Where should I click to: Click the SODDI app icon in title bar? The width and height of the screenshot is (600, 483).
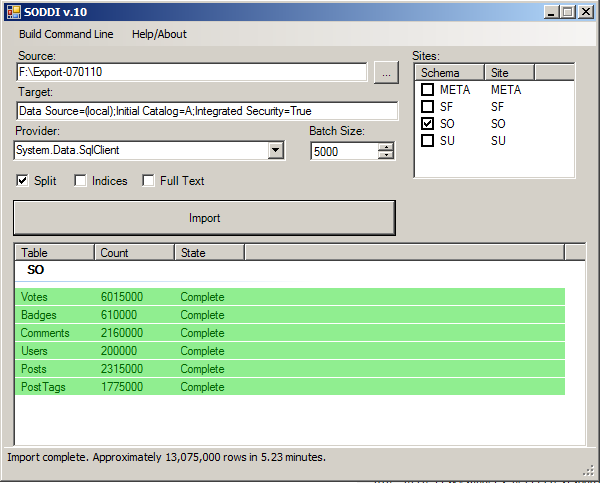[x=13, y=12]
